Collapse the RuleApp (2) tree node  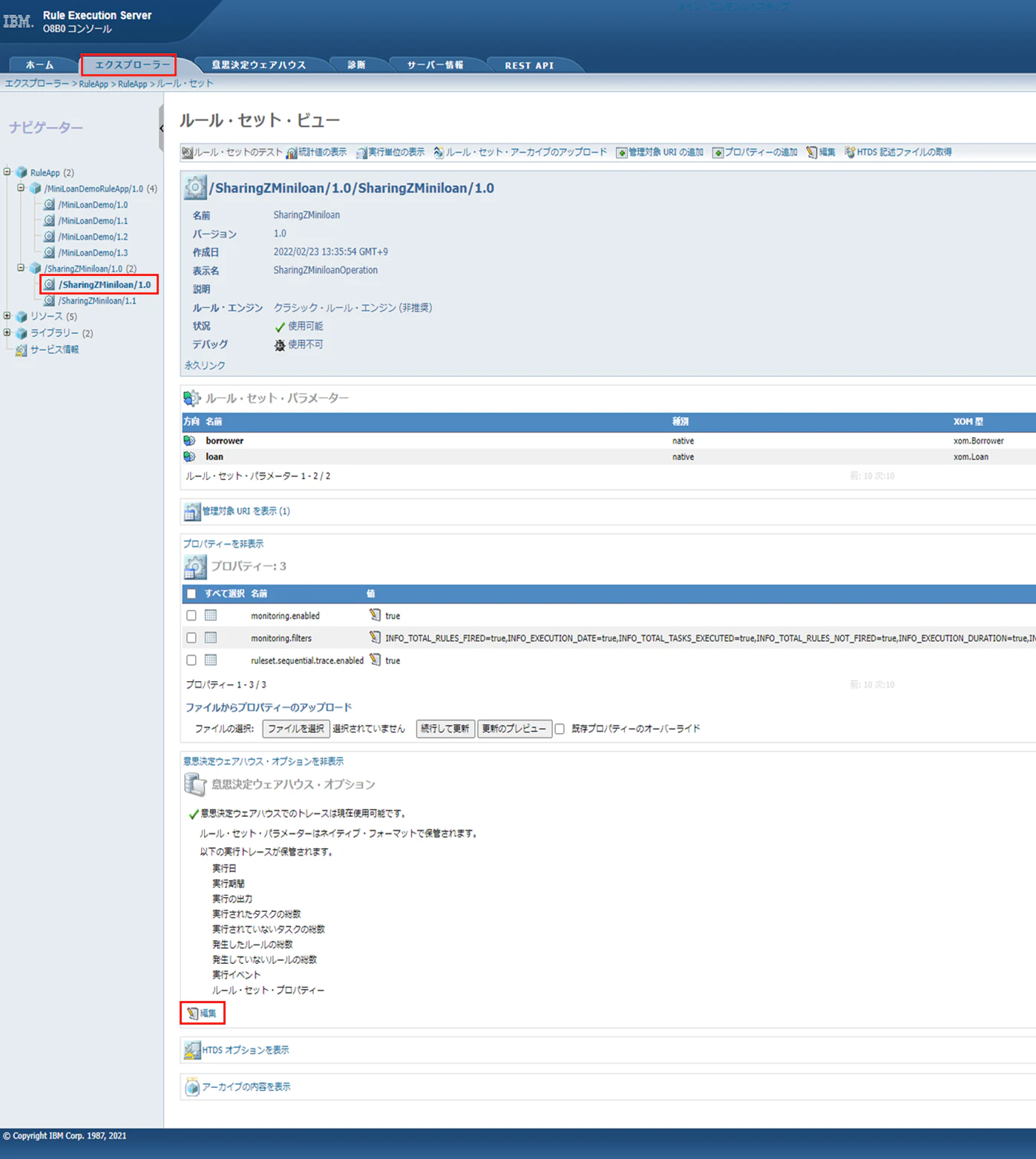(7, 171)
